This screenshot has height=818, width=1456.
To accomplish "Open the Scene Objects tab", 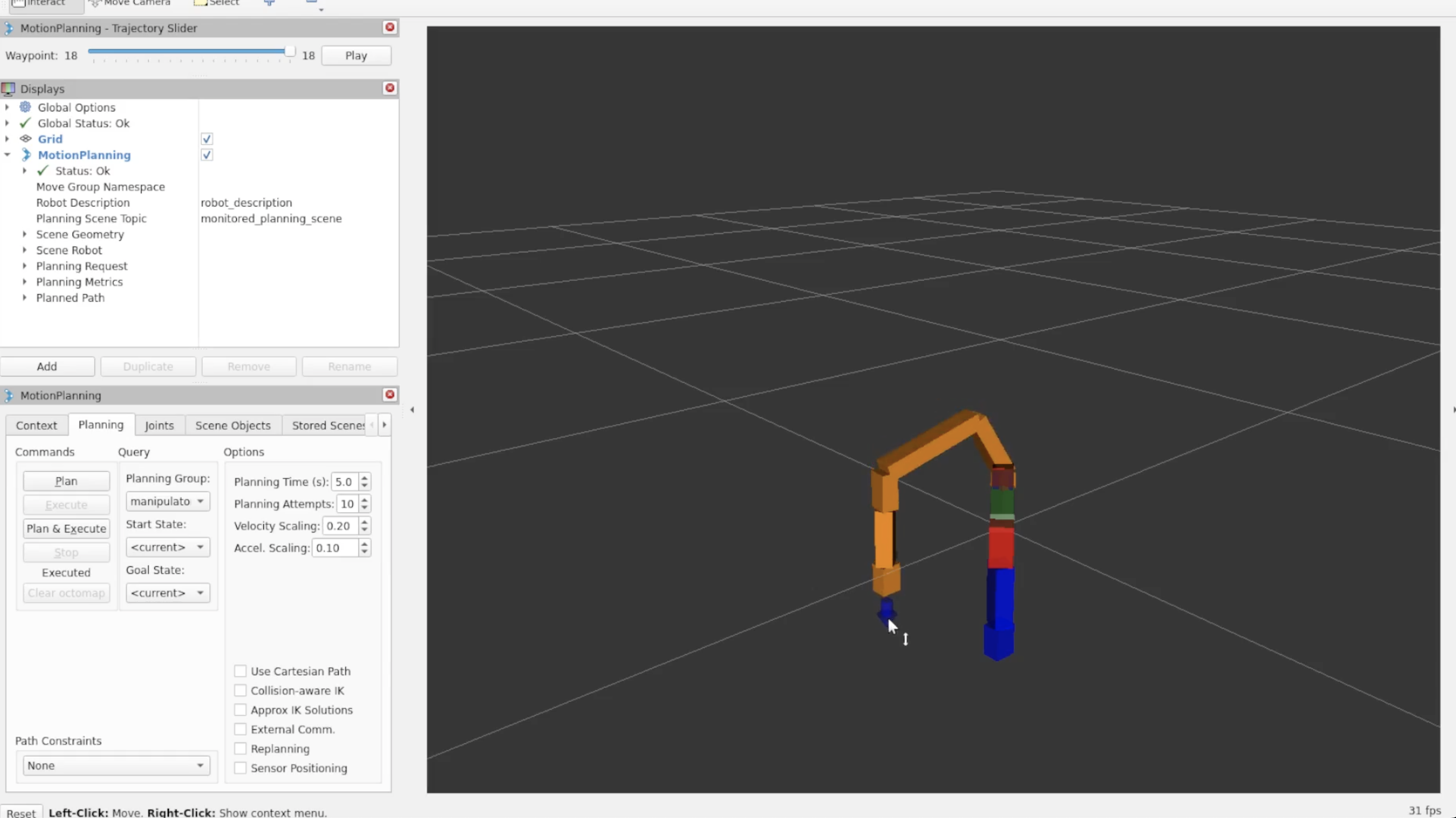I will click(233, 425).
